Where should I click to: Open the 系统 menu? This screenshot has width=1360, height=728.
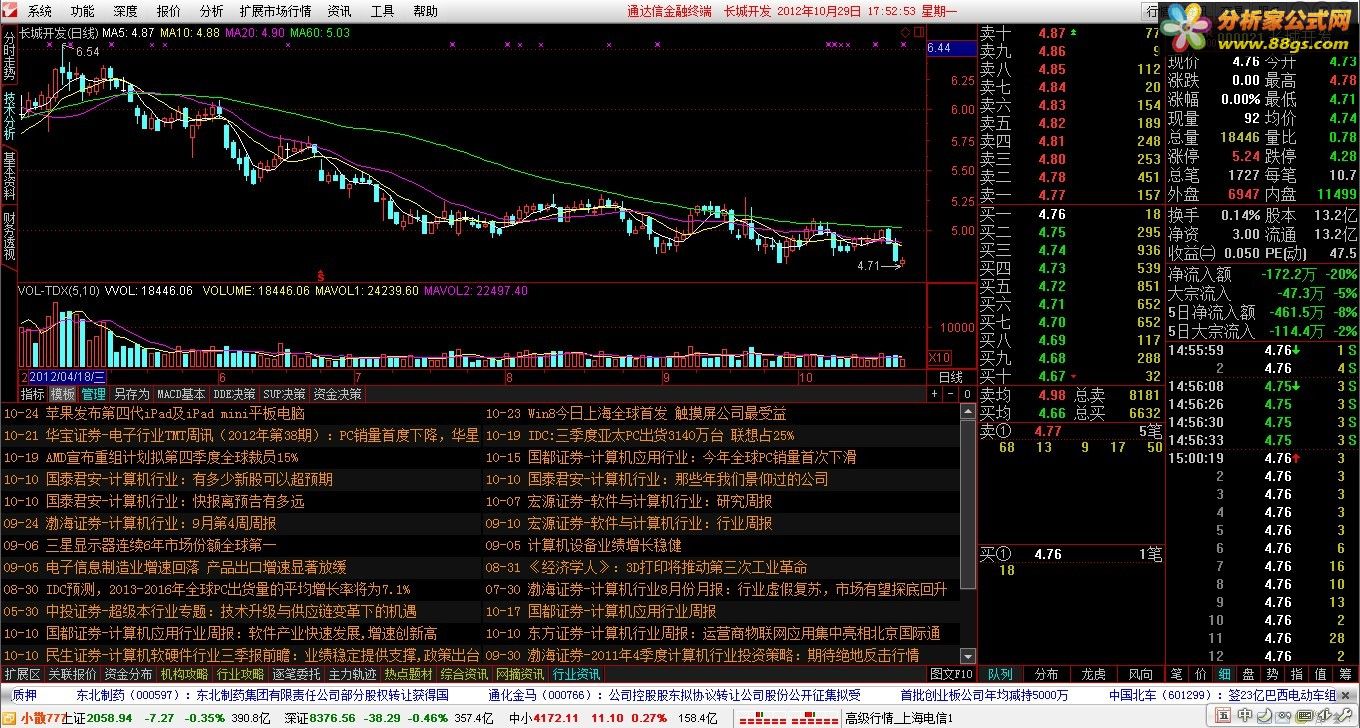tap(39, 11)
